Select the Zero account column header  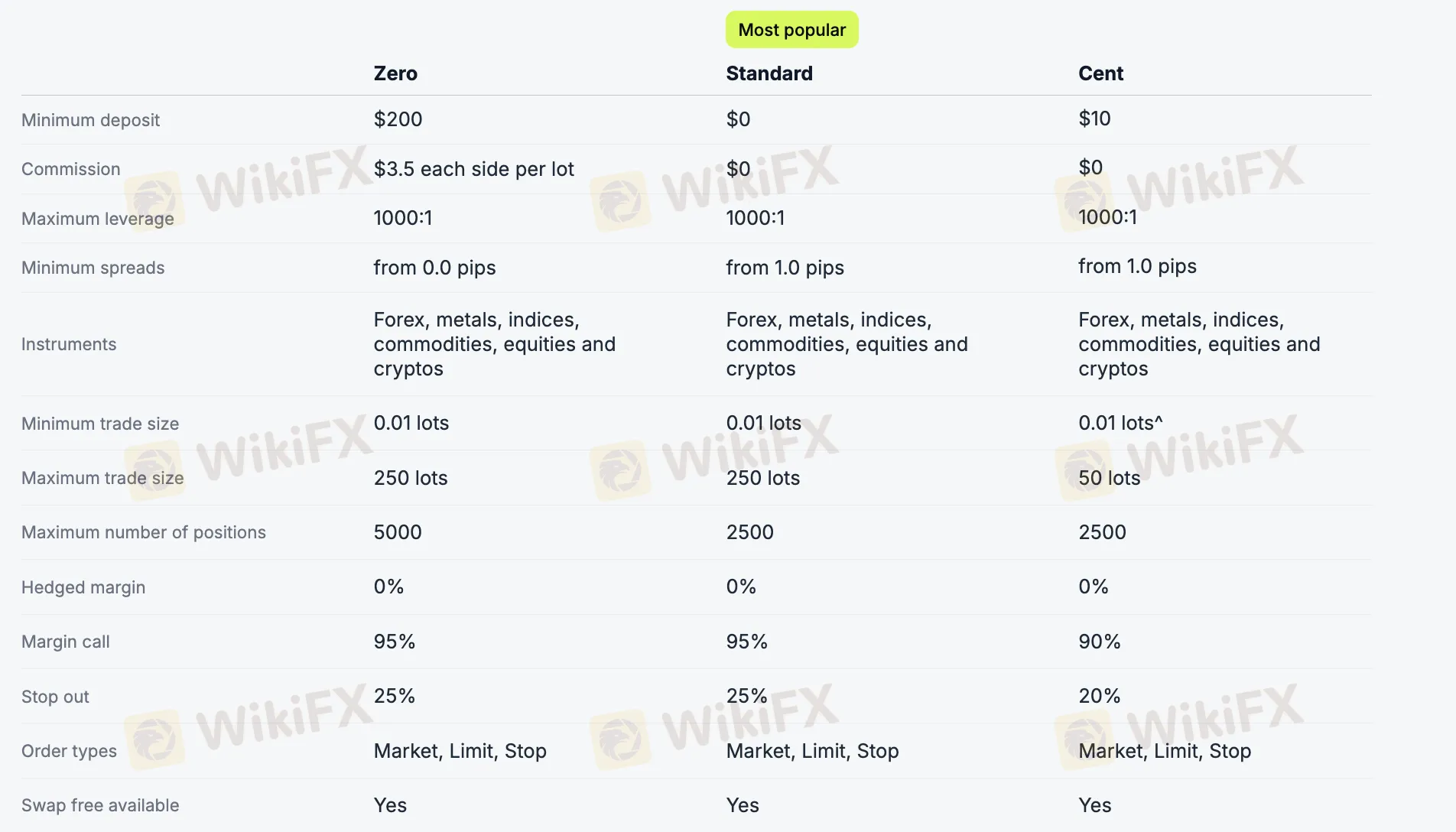coord(395,73)
